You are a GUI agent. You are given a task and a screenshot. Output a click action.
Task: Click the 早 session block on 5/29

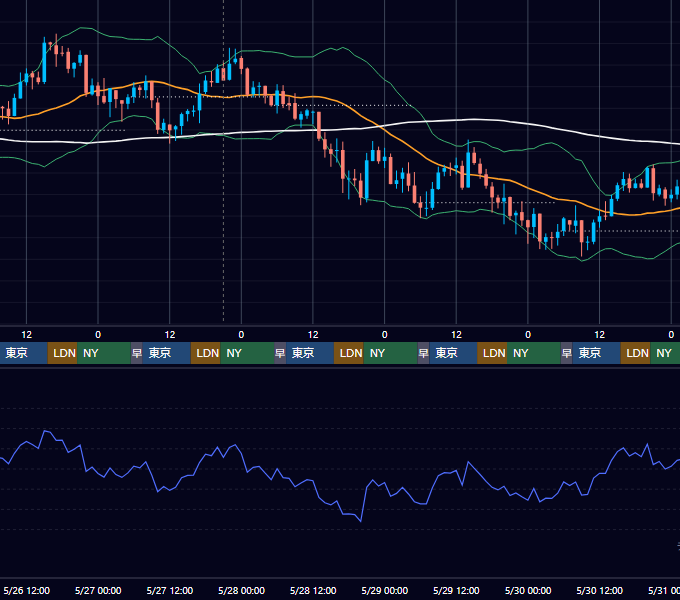click(423, 353)
